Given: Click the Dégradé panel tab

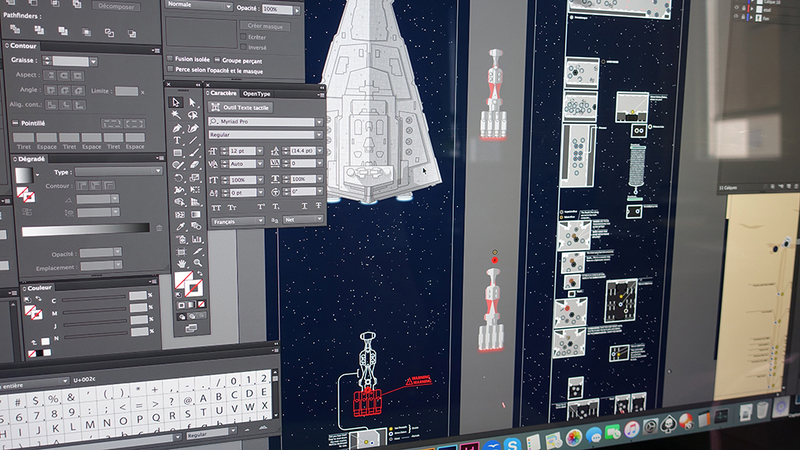Looking at the screenshot, I should pos(31,159).
